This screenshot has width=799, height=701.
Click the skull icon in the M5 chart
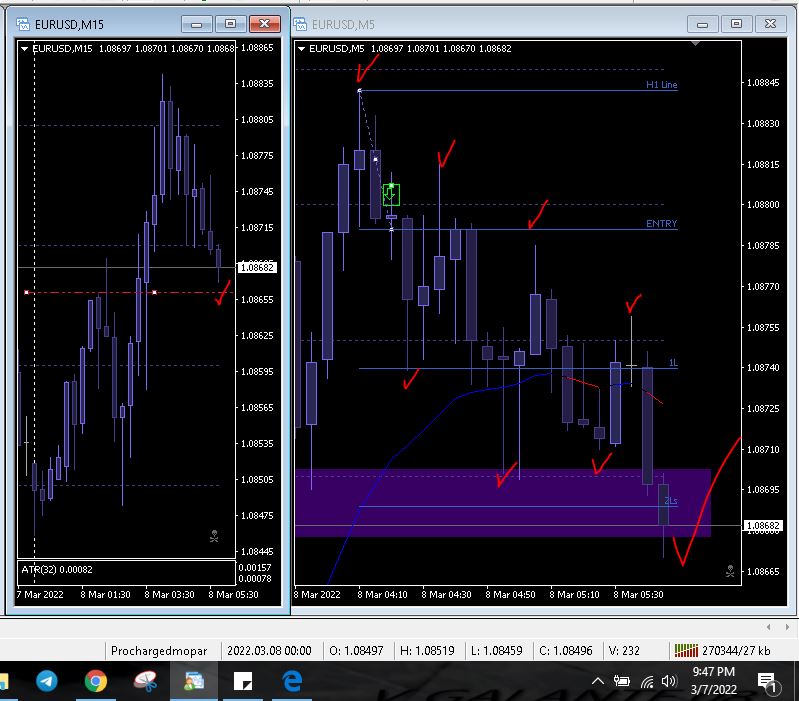pos(730,571)
